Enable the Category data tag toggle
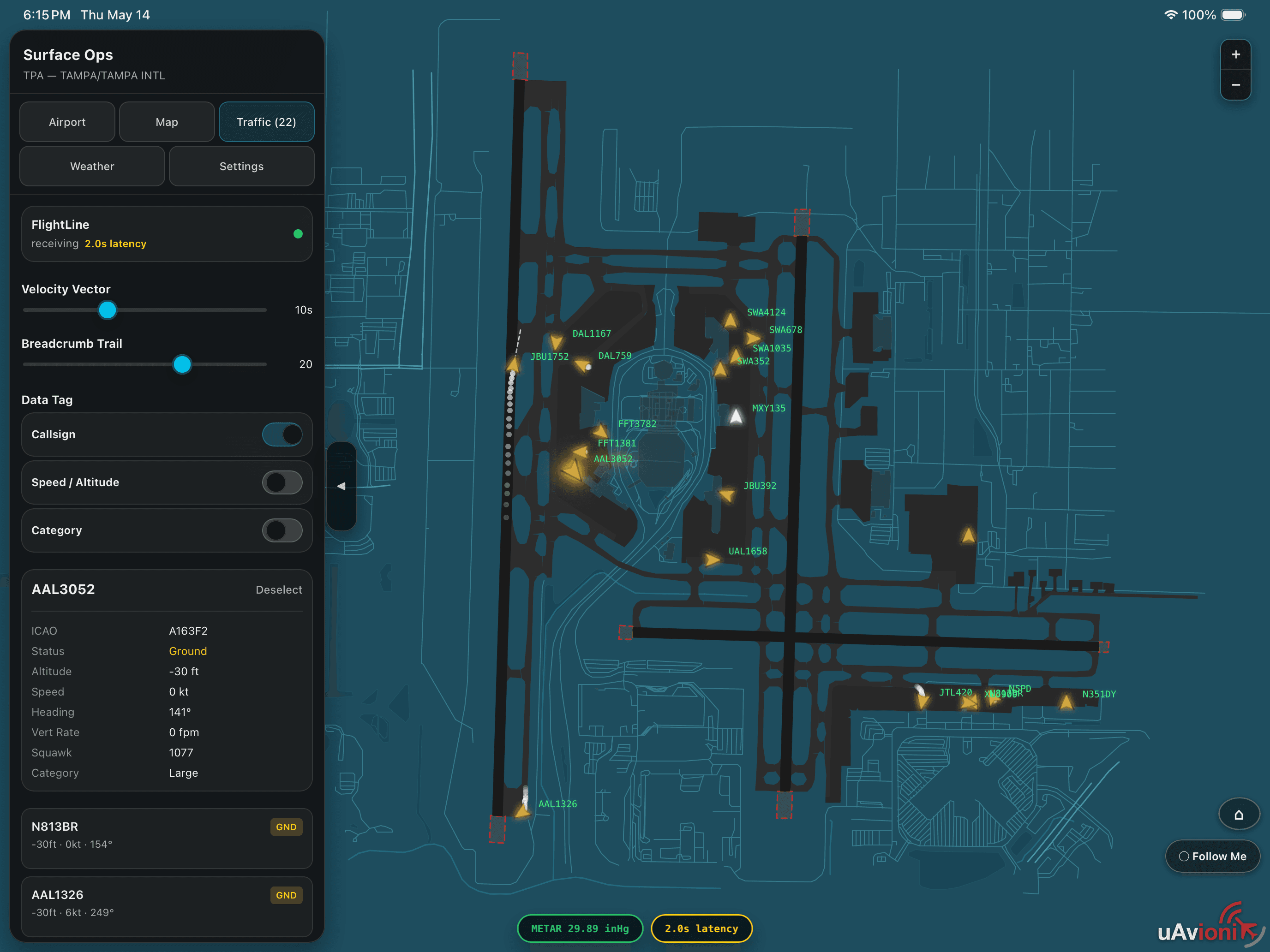 tap(282, 531)
